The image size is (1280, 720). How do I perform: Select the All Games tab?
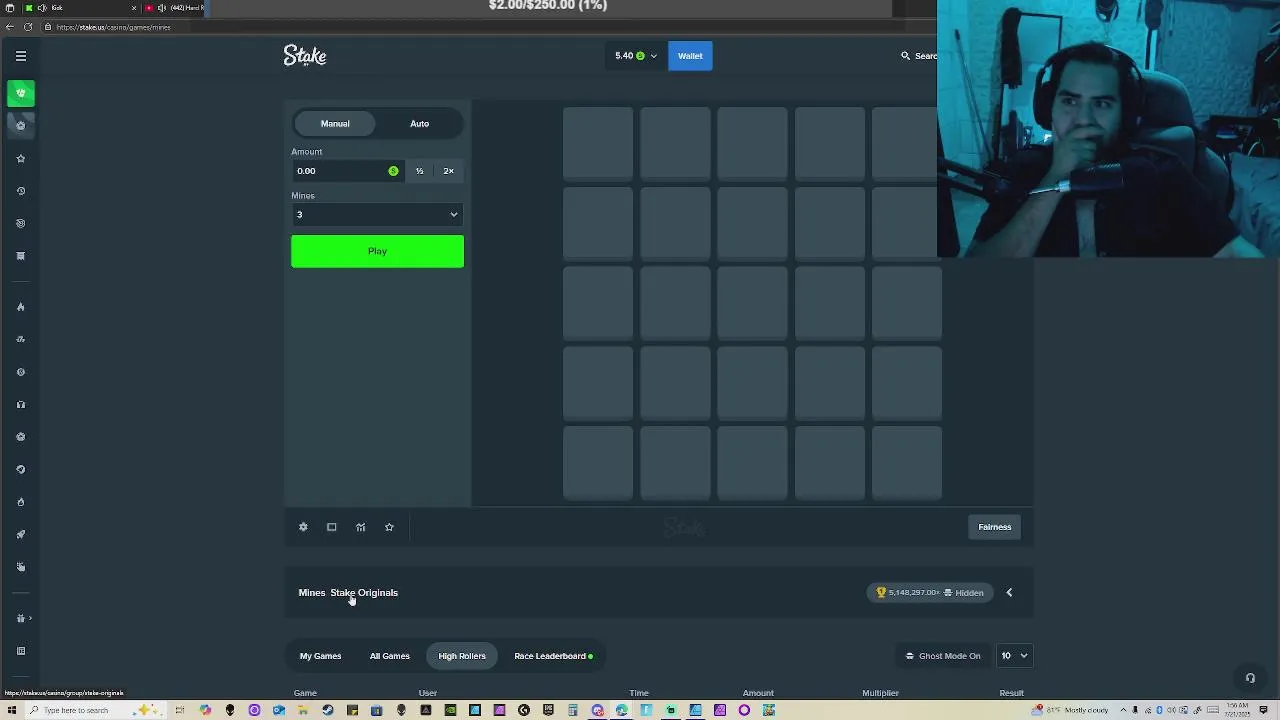tap(389, 656)
